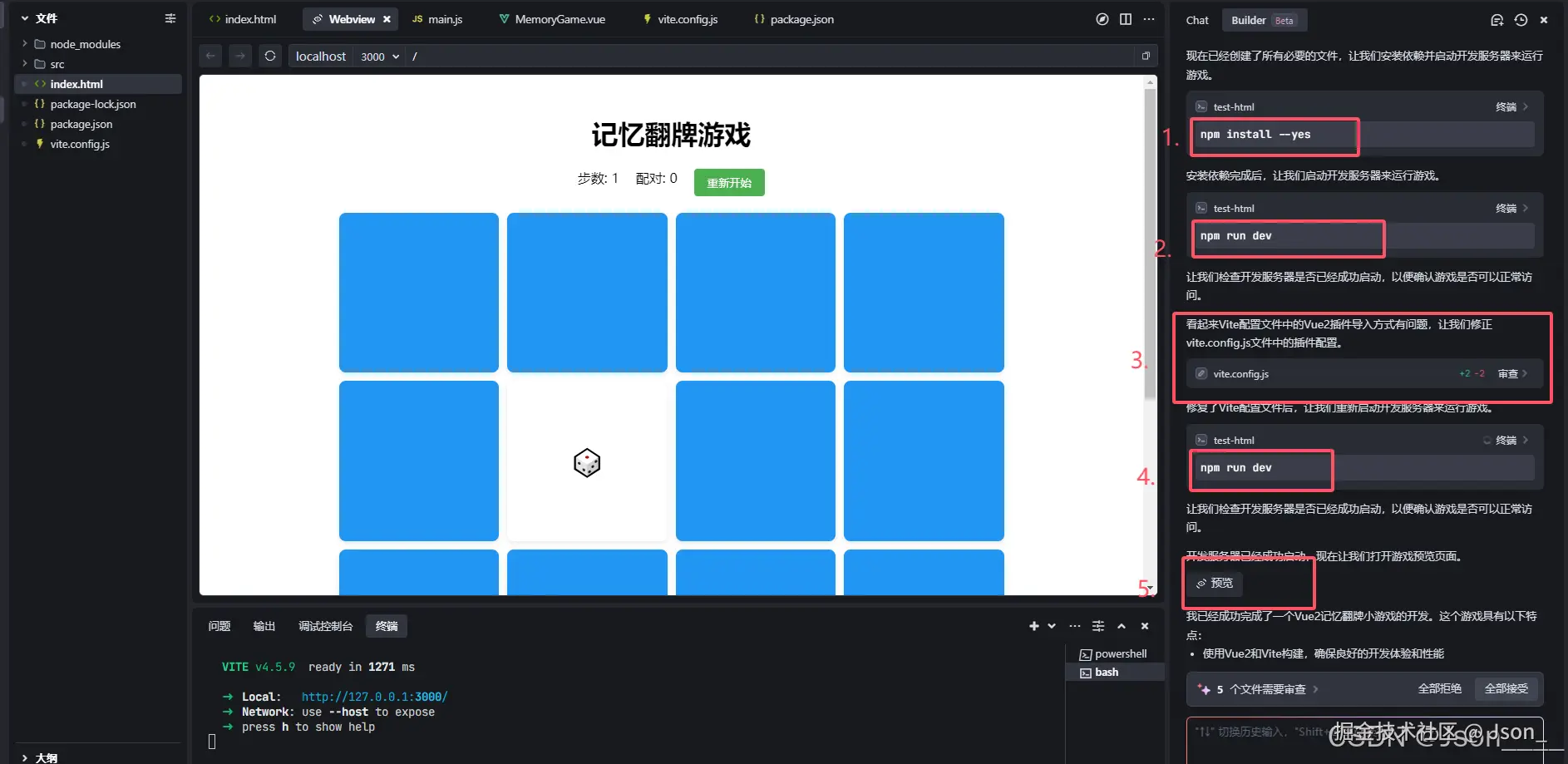1568x764 pixels.
Task: Select the powershell terminal
Action: coord(1113,654)
